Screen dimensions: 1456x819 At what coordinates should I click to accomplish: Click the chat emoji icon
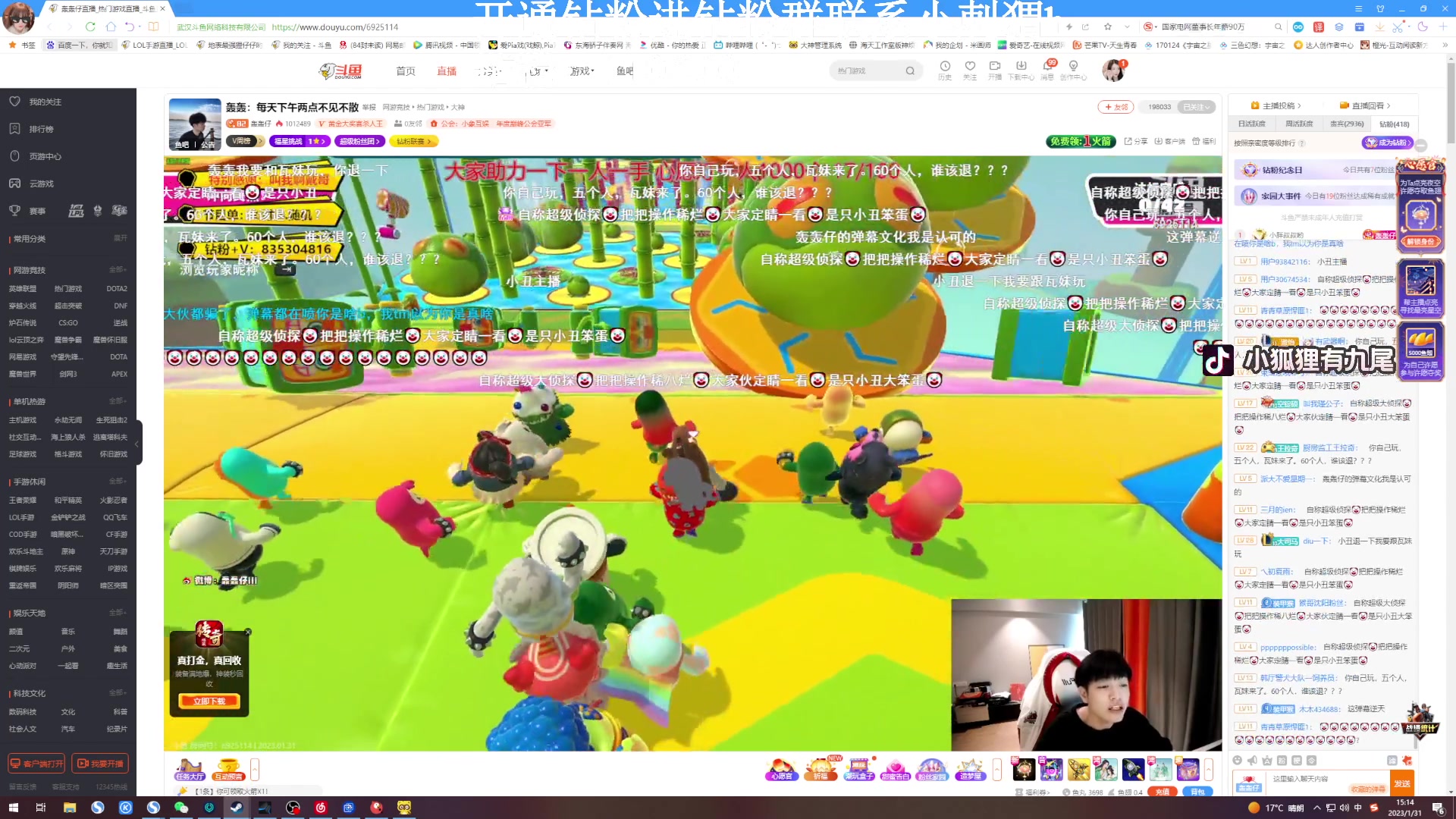coord(1237,760)
